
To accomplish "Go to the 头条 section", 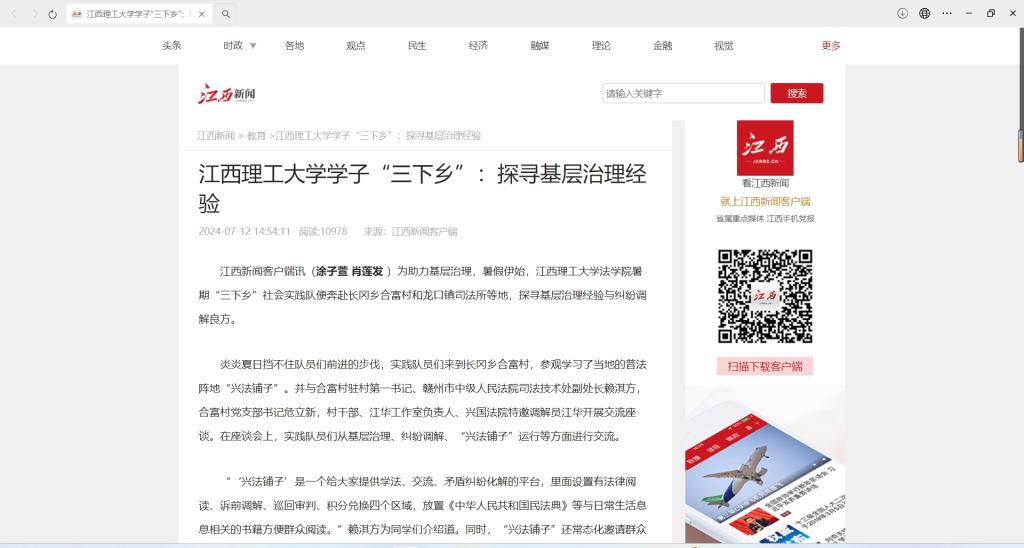I will (x=172, y=46).
